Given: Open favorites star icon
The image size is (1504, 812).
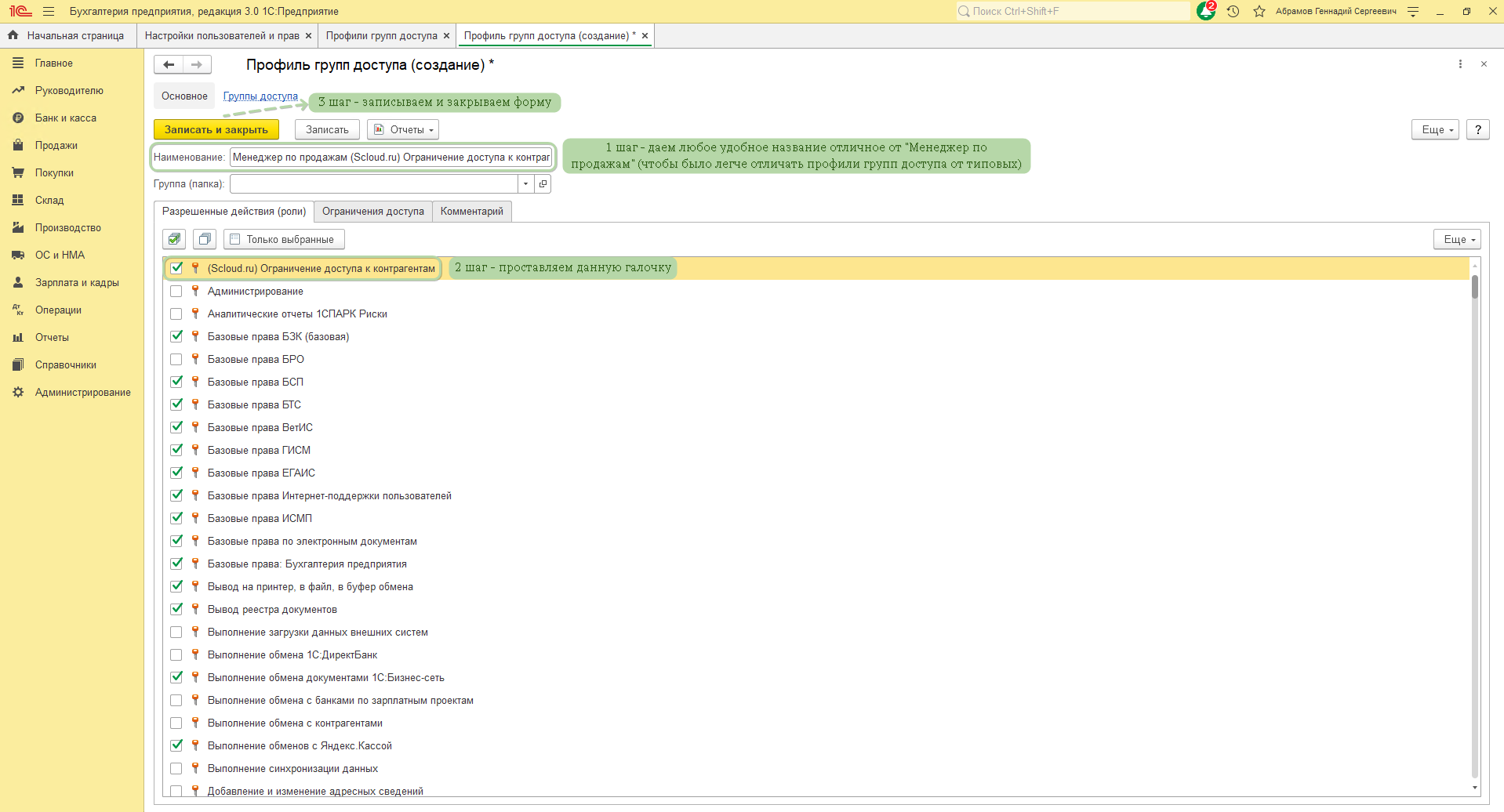Looking at the screenshot, I should click(1259, 12).
